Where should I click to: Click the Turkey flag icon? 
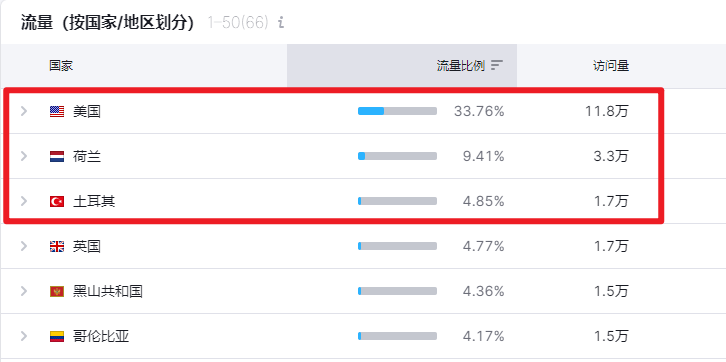(x=57, y=201)
